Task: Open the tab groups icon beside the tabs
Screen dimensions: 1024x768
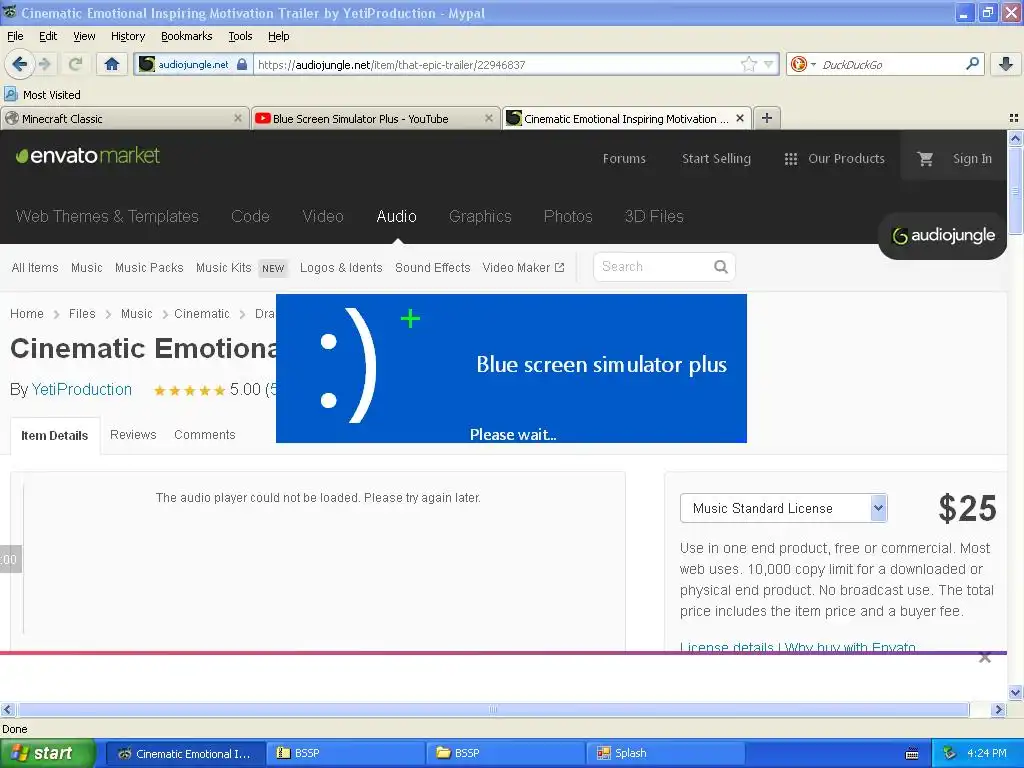Action: 1014,118
